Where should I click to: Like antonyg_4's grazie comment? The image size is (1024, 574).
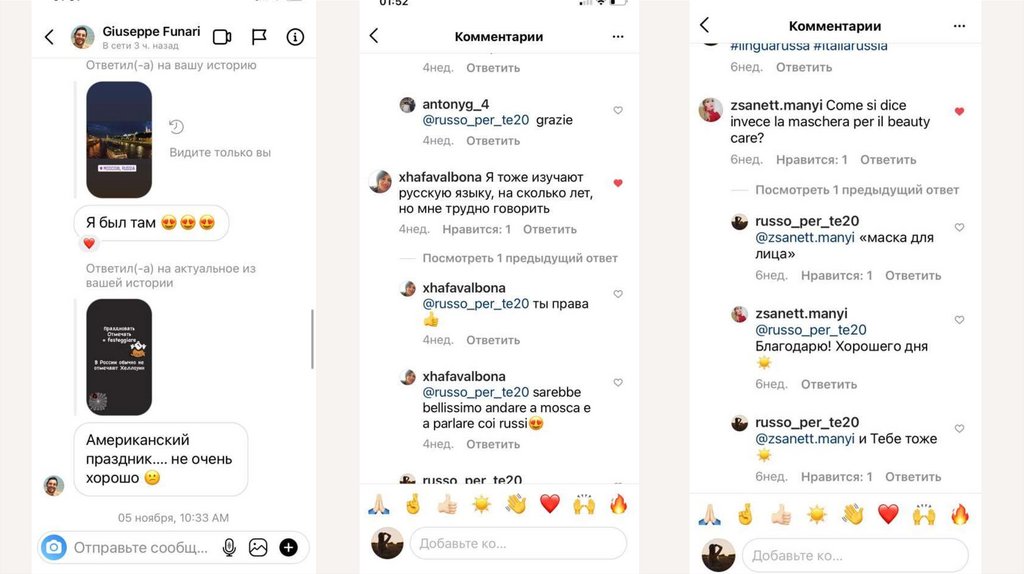618,110
